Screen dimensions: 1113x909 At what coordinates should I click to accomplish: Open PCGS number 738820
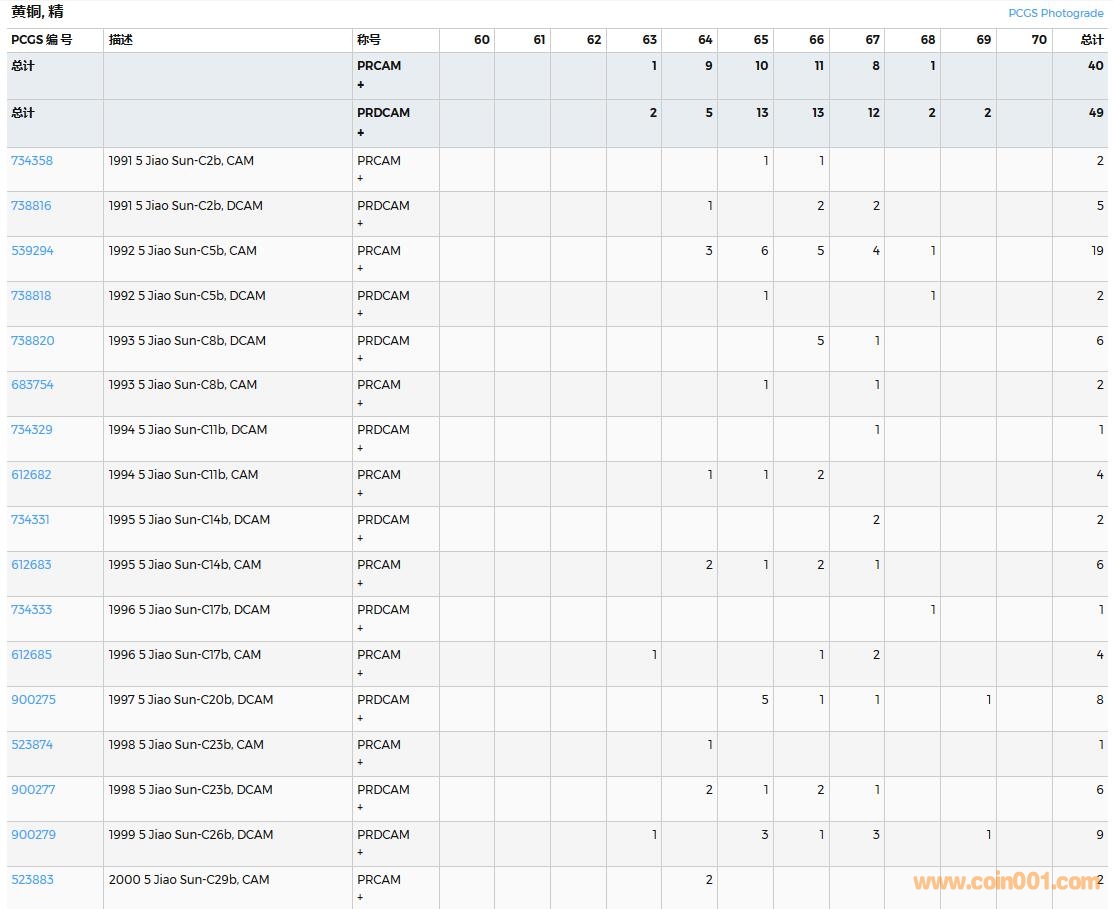pos(33,341)
